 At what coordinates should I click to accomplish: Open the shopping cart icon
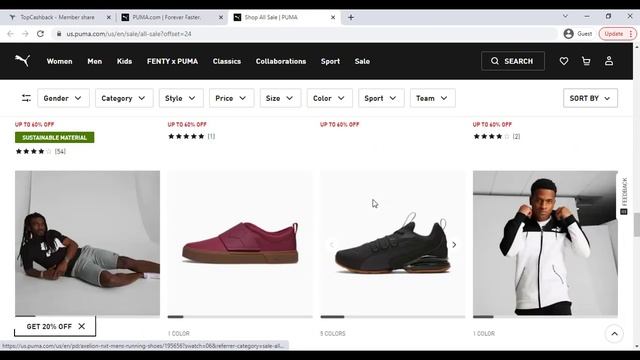[586, 61]
